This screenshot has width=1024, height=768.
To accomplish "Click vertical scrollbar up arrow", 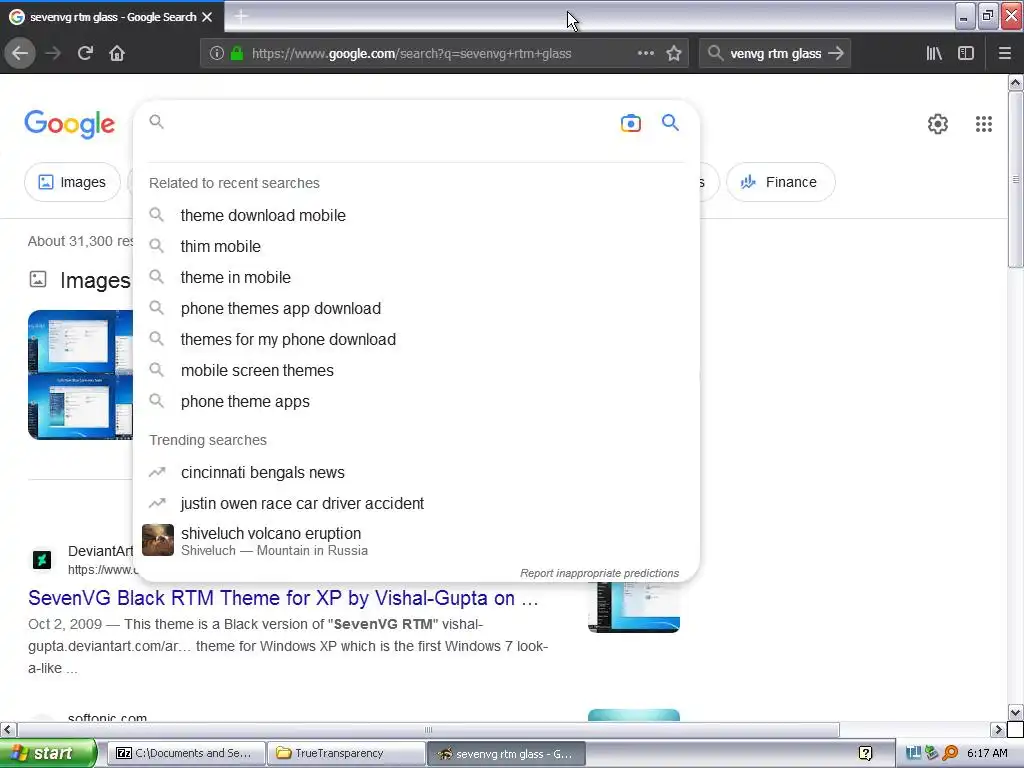I will 1015,83.
